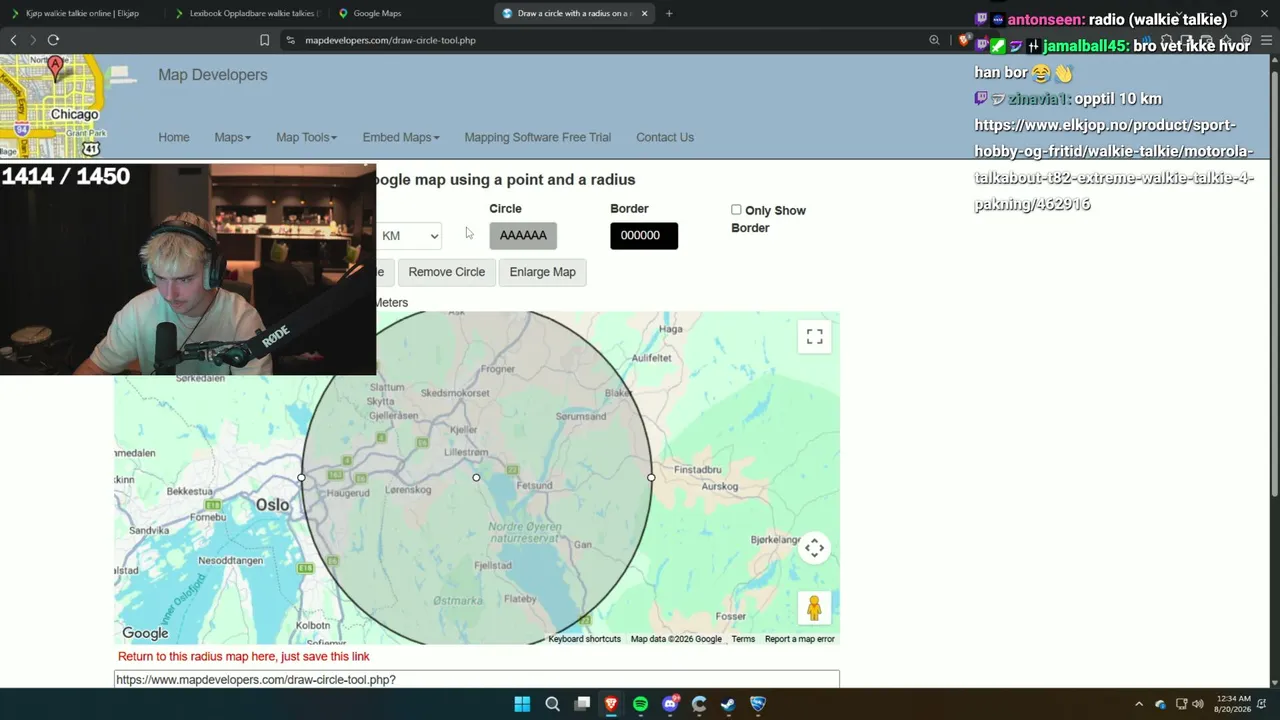Enable the Only Show Border checkbox

(x=736, y=210)
